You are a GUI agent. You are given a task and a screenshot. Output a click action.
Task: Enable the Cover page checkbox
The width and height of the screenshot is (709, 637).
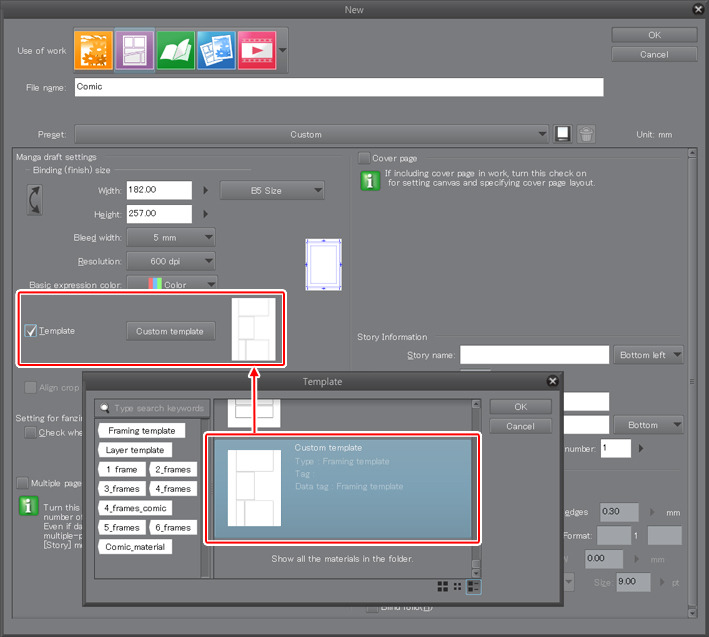[364, 158]
